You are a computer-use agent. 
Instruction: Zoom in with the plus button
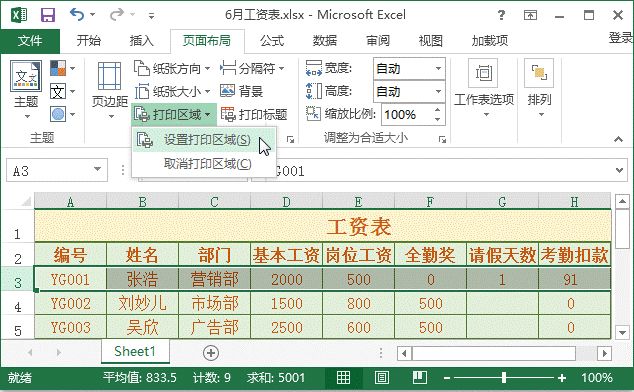tap(562, 378)
